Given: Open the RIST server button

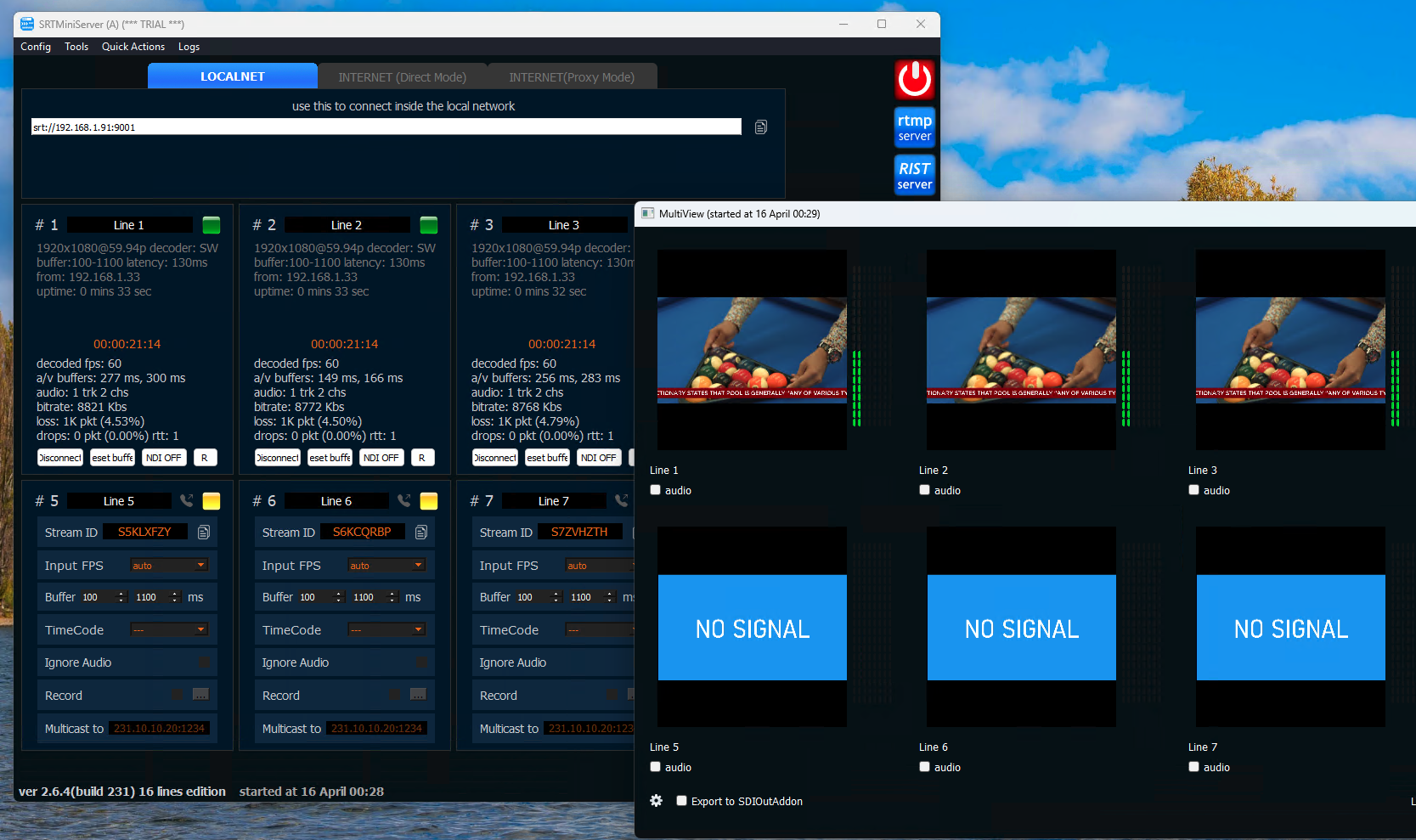Looking at the screenshot, I should [915, 175].
